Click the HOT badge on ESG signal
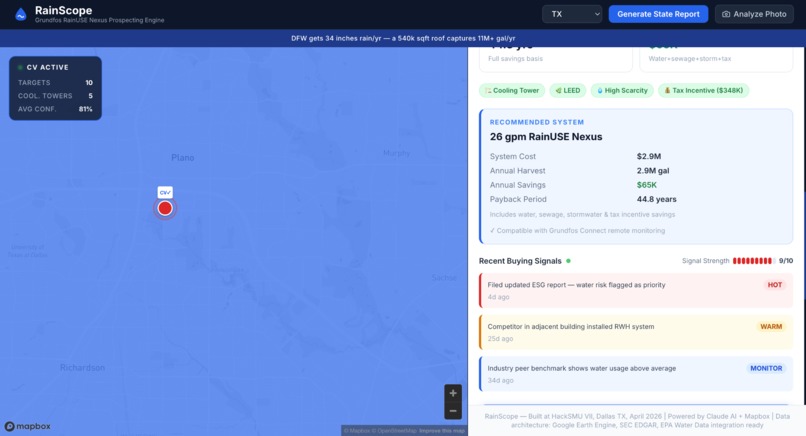Image resolution: width=806 pixels, height=436 pixels. coord(775,285)
